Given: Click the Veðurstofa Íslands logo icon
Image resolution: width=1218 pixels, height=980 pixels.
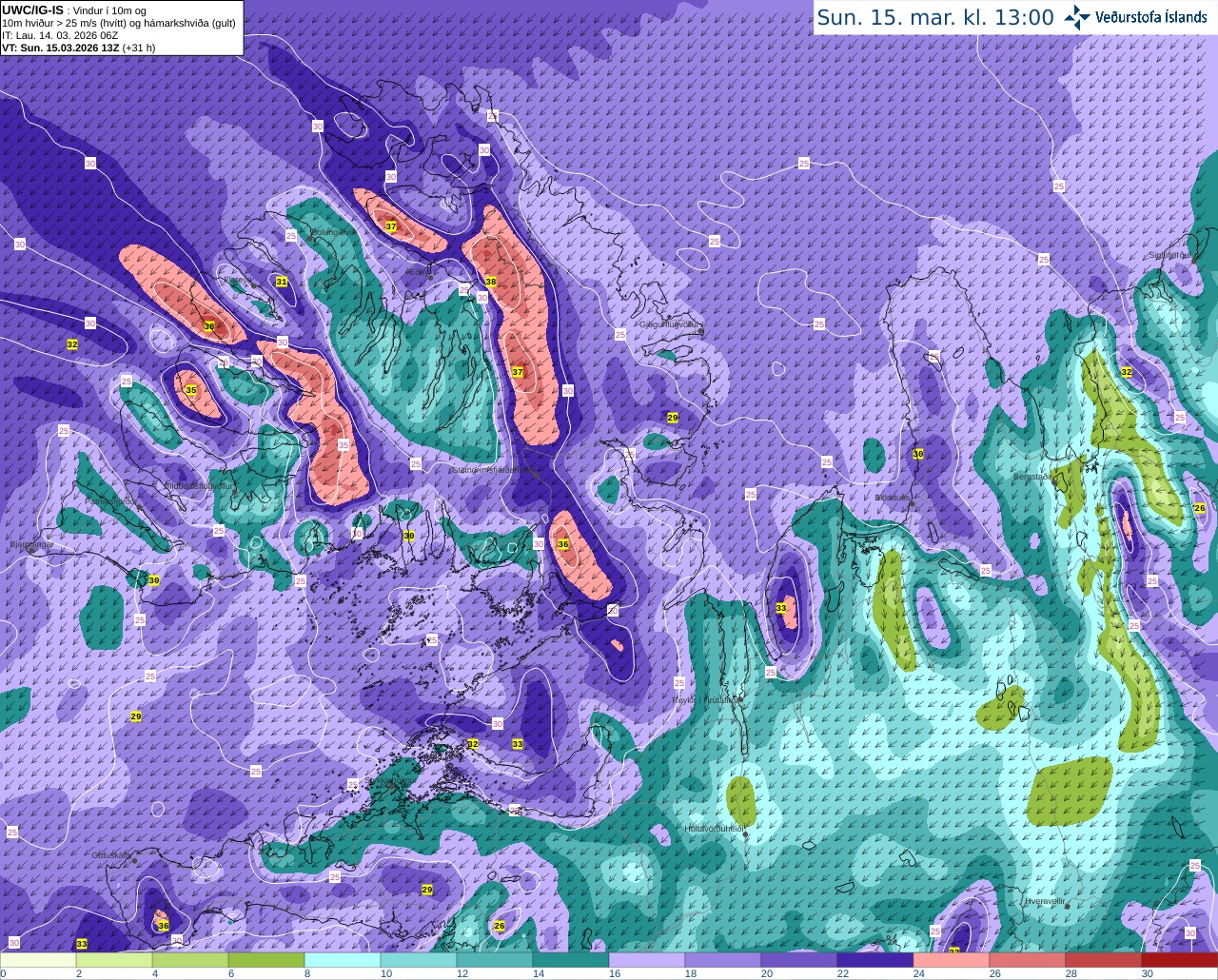Looking at the screenshot, I should click(x=1077, y=16).
